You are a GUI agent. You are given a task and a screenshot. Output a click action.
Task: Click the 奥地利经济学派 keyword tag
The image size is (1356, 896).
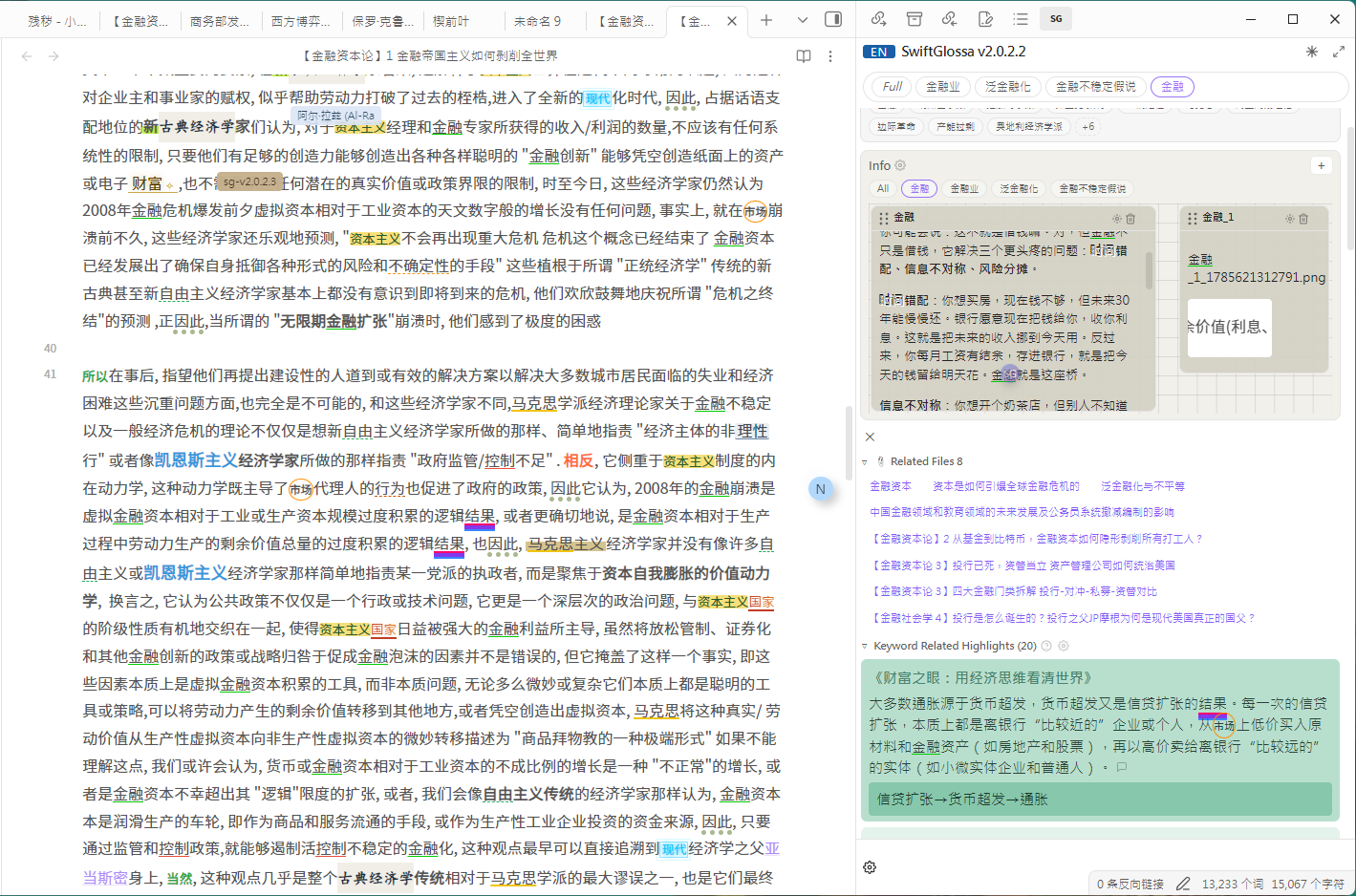[x=1029, y=126]
